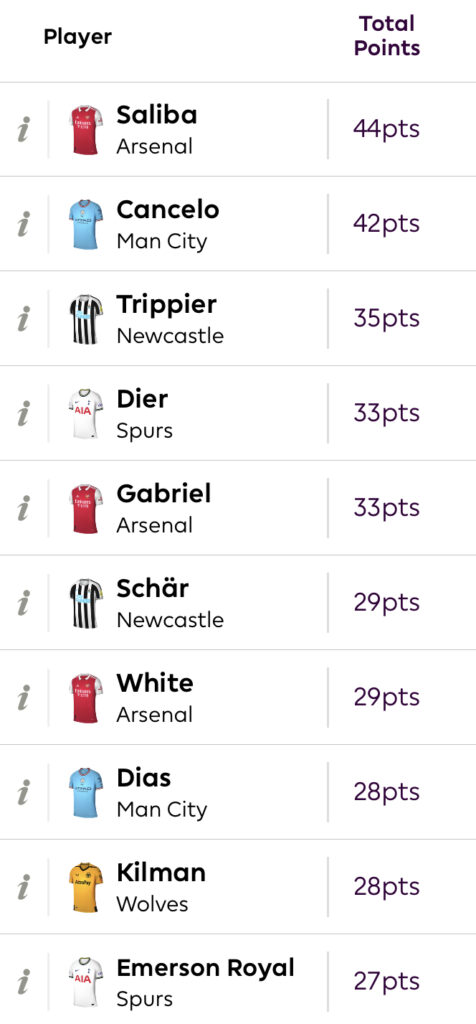Click Trippier's Newcastle shirt icon

[86, 319]
